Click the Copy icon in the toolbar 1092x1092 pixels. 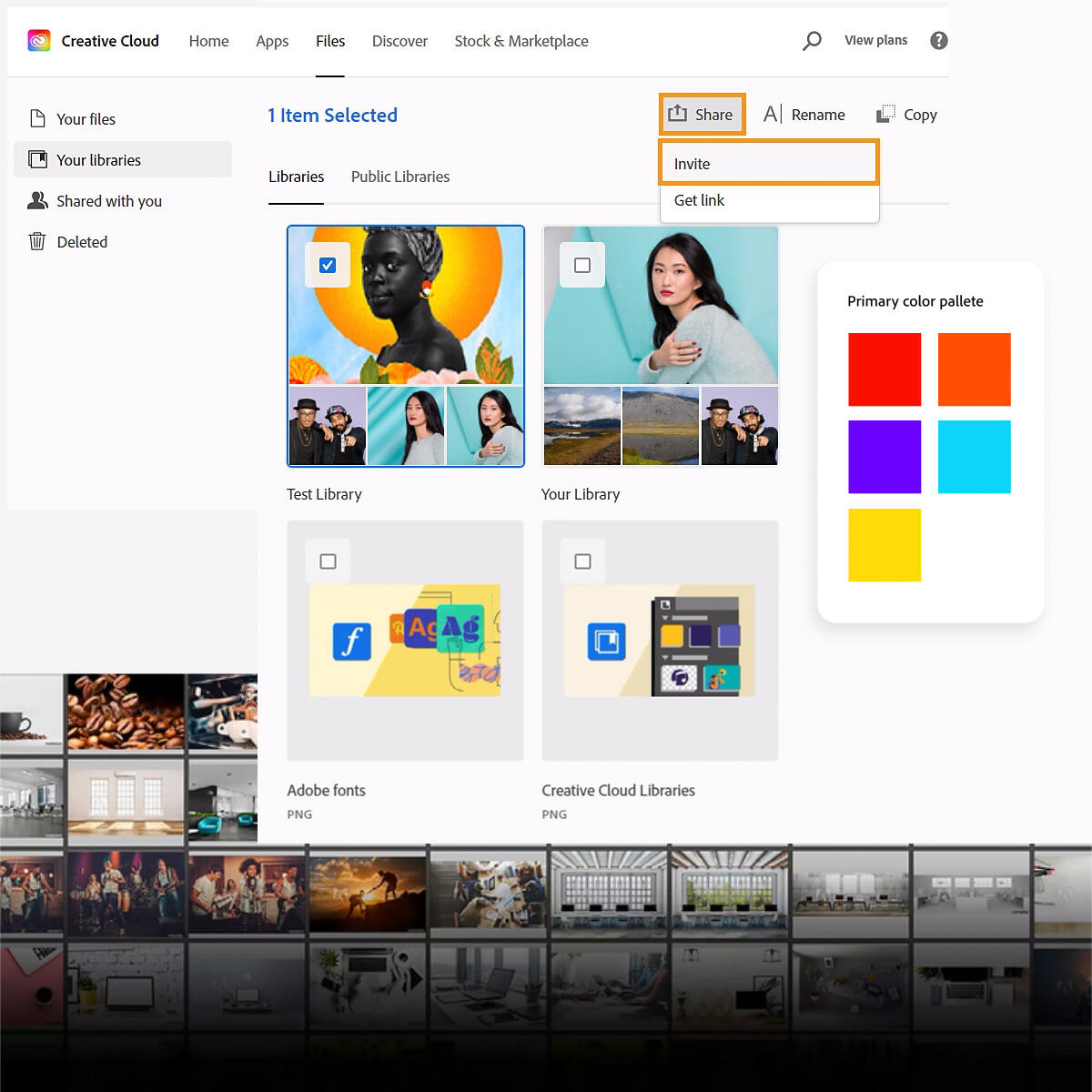click(x=885, y=114)
